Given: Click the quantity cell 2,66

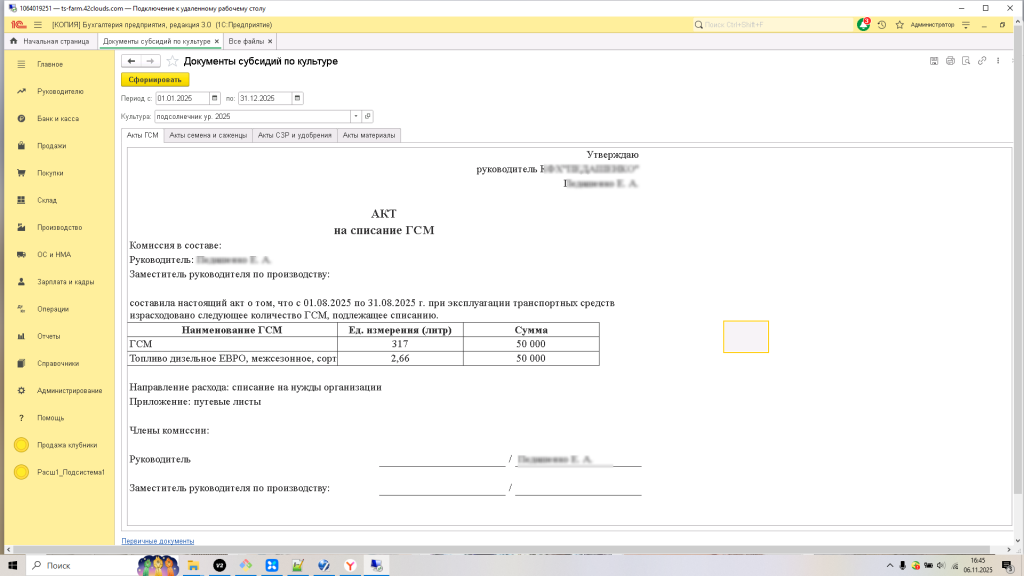Looking at the screenshot, I should 400,359.
